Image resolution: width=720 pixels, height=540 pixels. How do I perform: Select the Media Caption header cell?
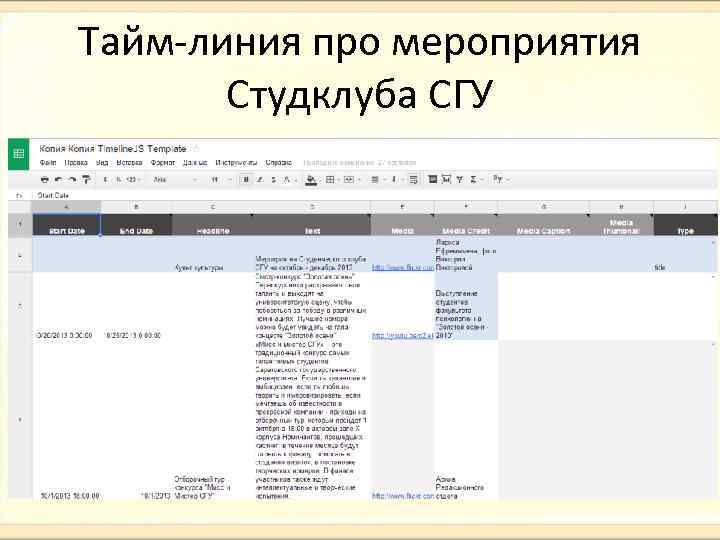tap(544, 225)
